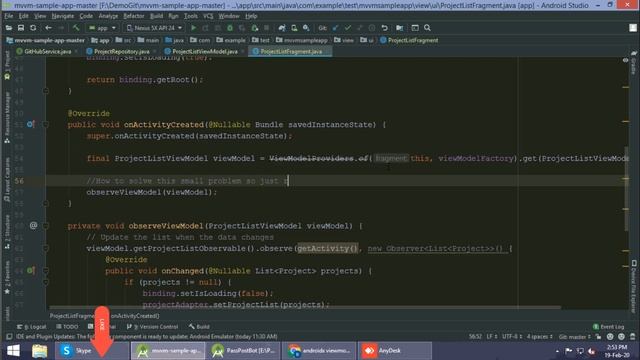This screenshot has width=640, height=360.
Task: Run the app with green play button
Action: tap(193, 28)
